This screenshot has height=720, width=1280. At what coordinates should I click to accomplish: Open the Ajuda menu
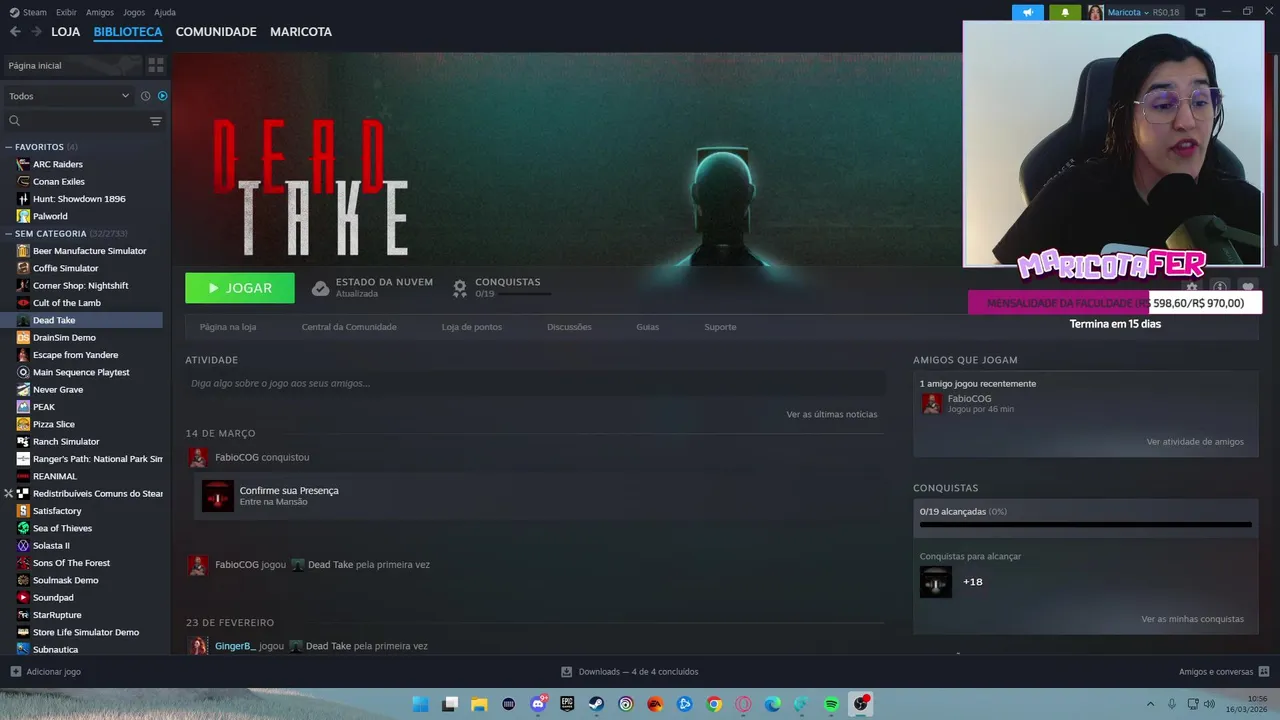(165, 12)
